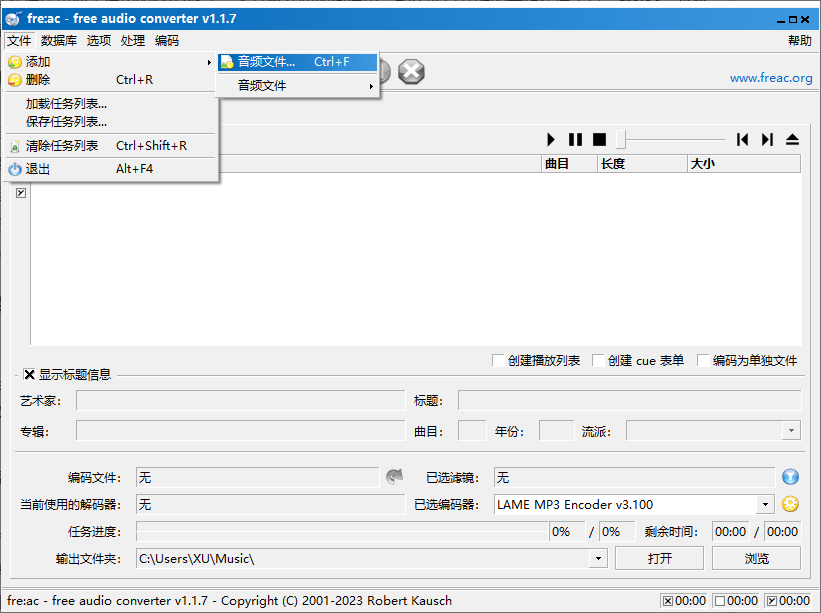Click the playback position slider
Screen dimensions: 821x613
coord(670,140)
